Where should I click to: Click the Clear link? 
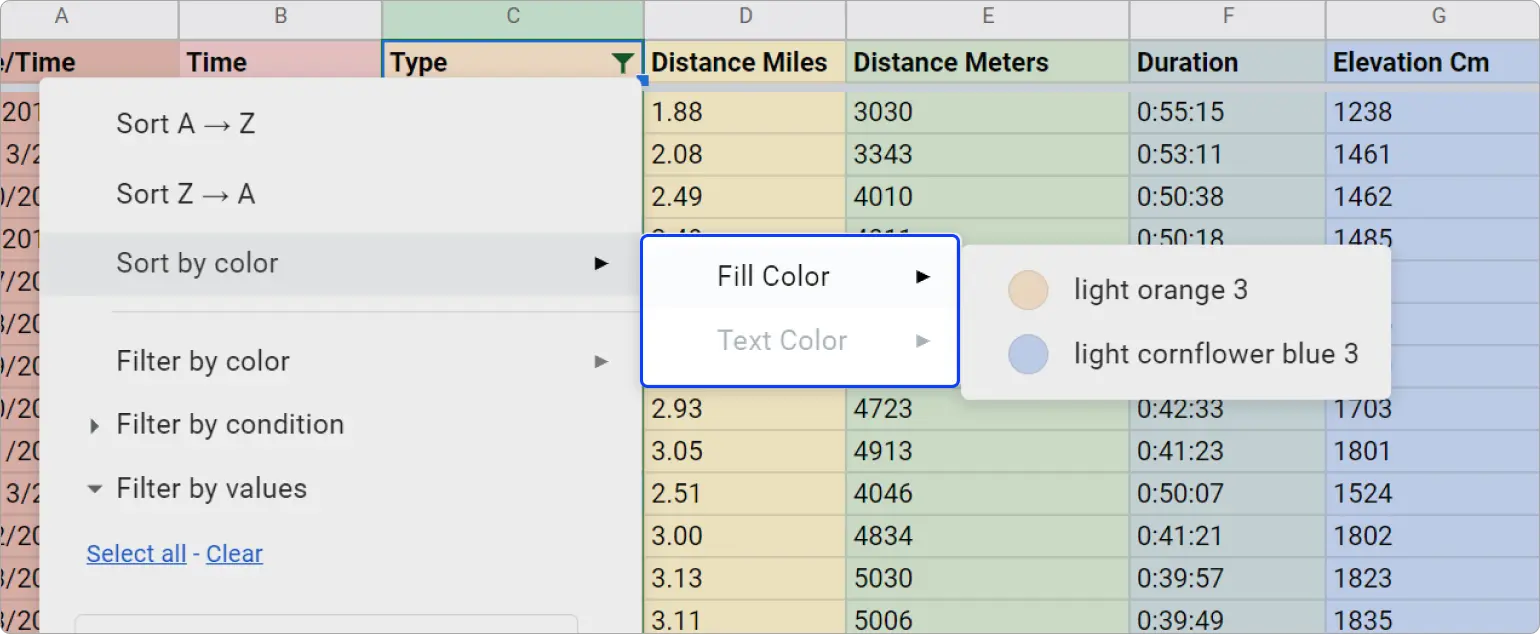pos(234,554)
